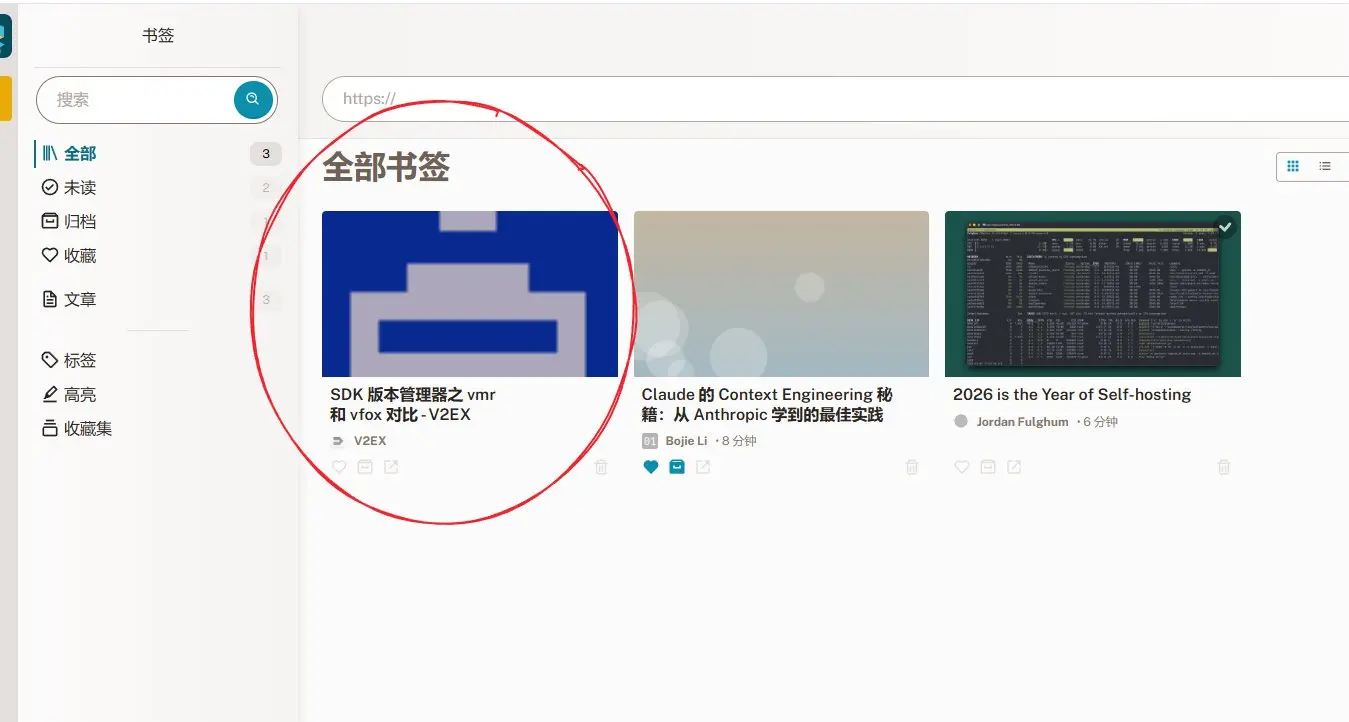Open the Self-hosting bookmark terminal thumbnail
The height and width of the screenshot is (722, 1349).
point(1092,294)
